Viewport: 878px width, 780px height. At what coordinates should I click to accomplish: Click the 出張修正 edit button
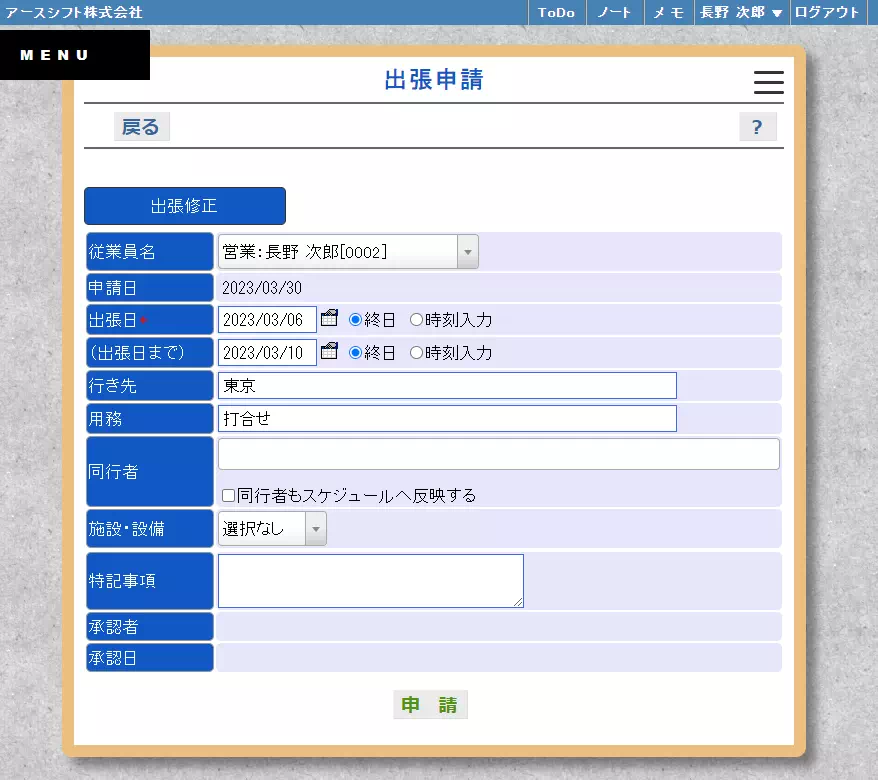(x=184, y=205)
